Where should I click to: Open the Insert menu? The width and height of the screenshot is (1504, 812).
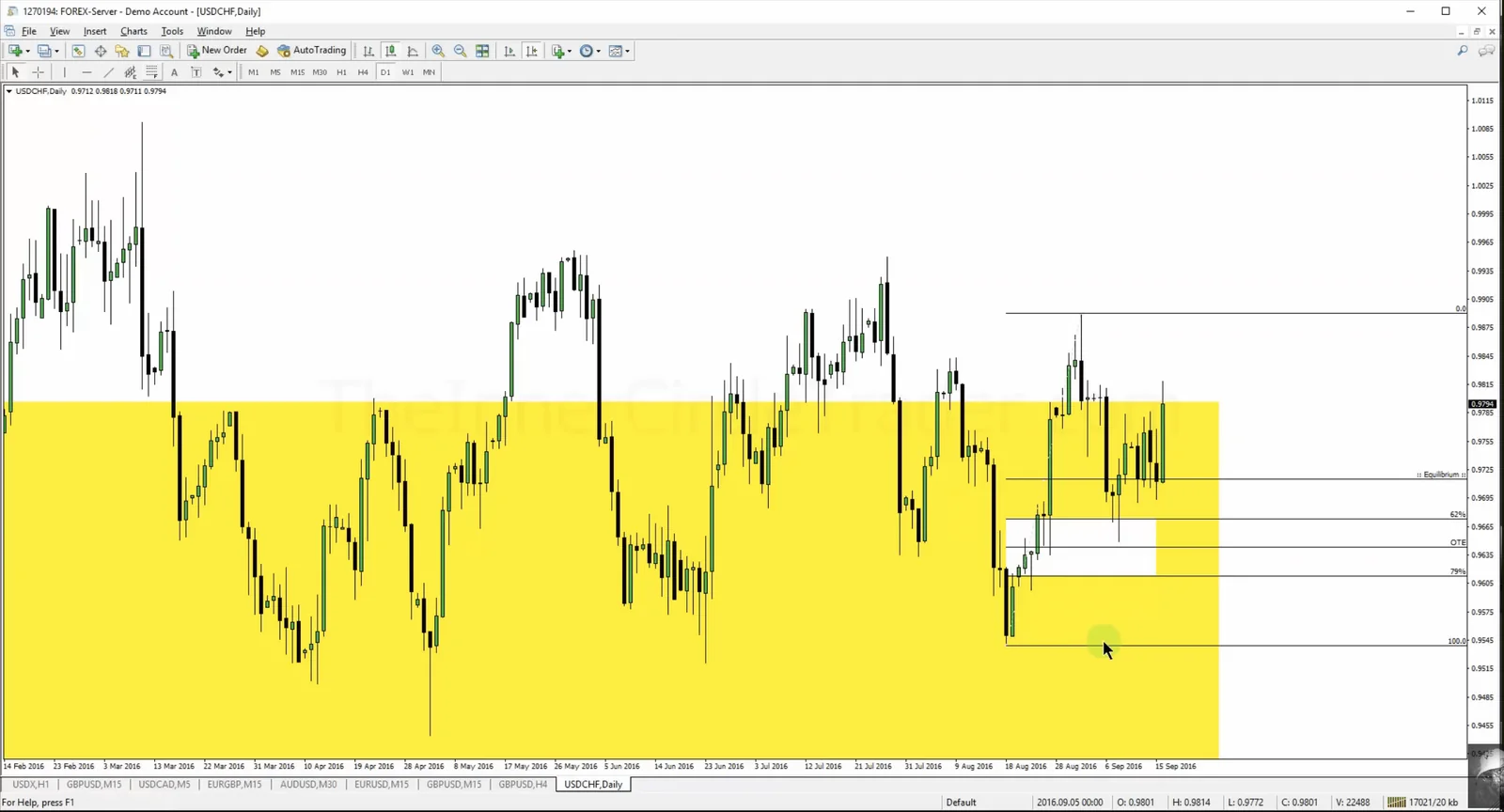(95, 31)
